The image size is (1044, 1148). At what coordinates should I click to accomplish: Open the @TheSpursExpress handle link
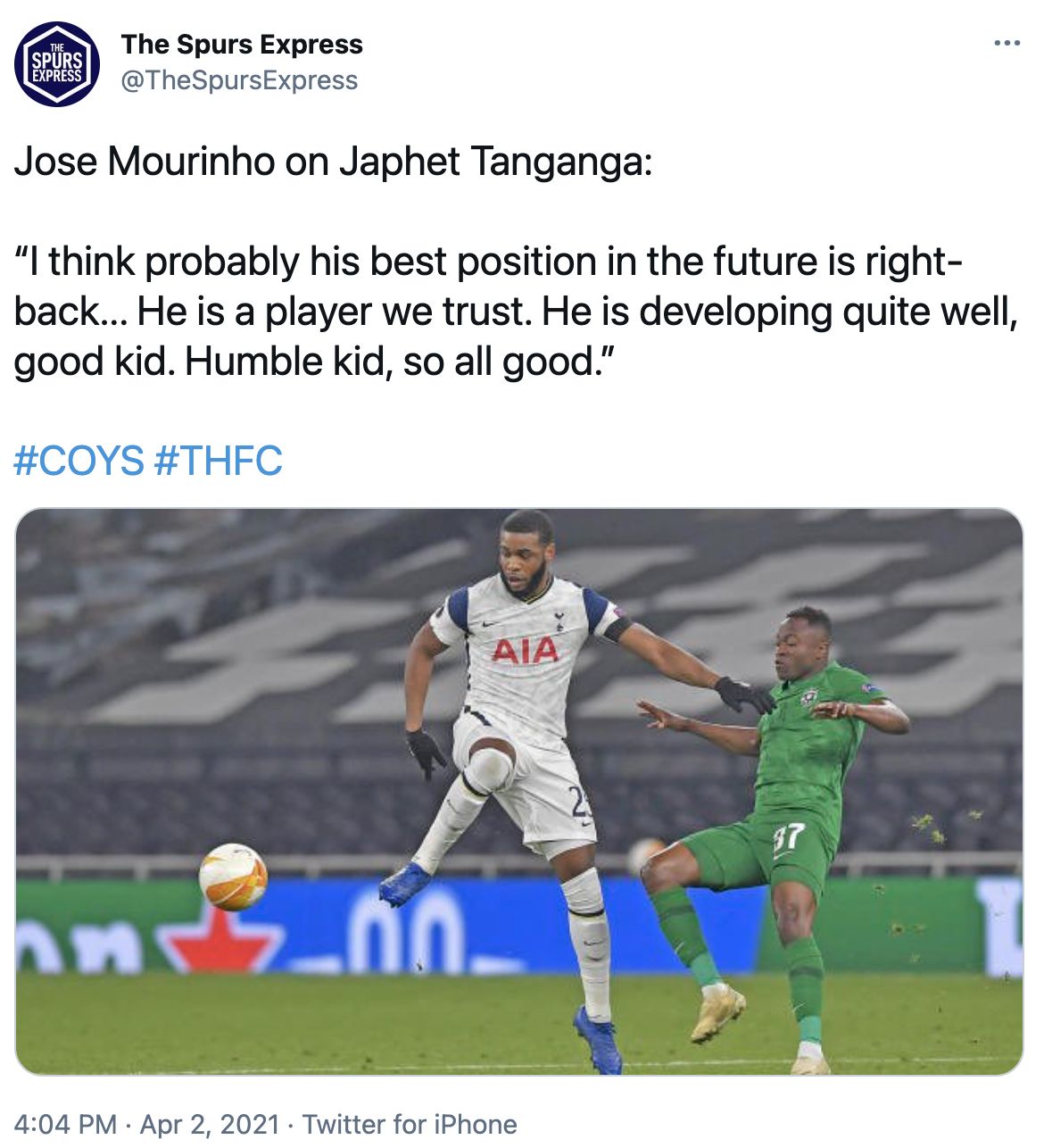[239, 80]
